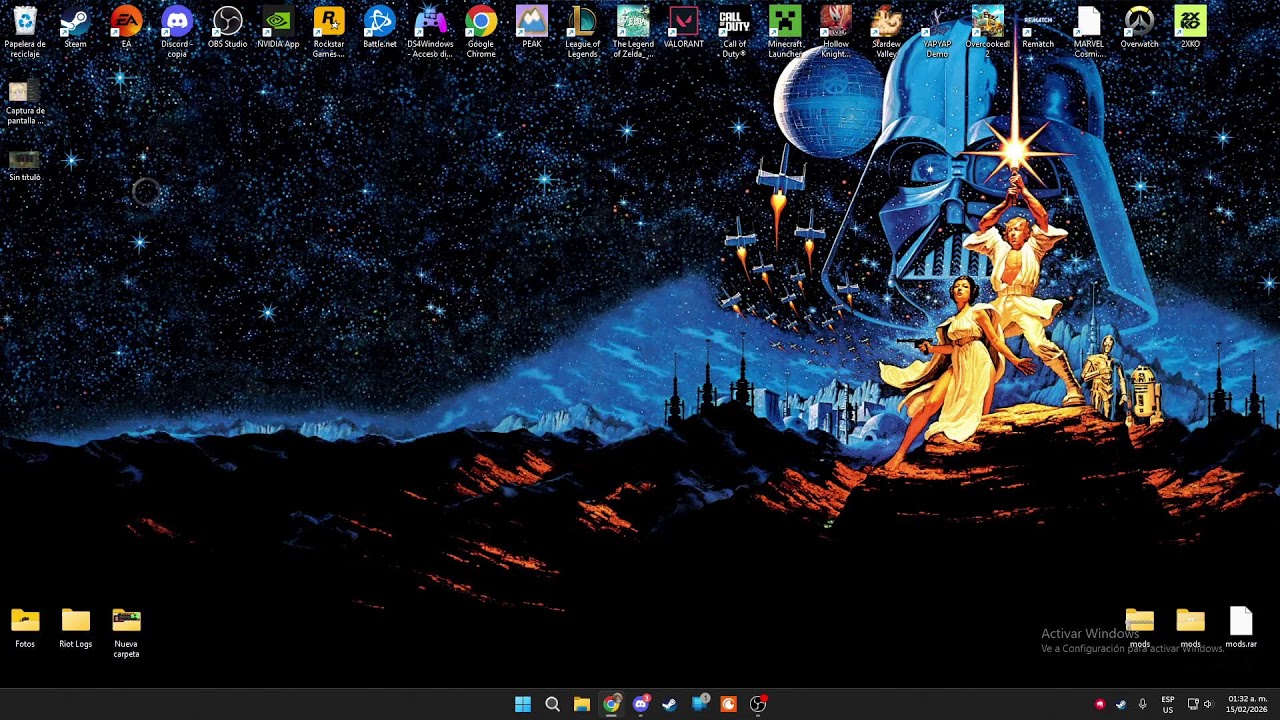Open taskbar Search

(x=552, y=704)
